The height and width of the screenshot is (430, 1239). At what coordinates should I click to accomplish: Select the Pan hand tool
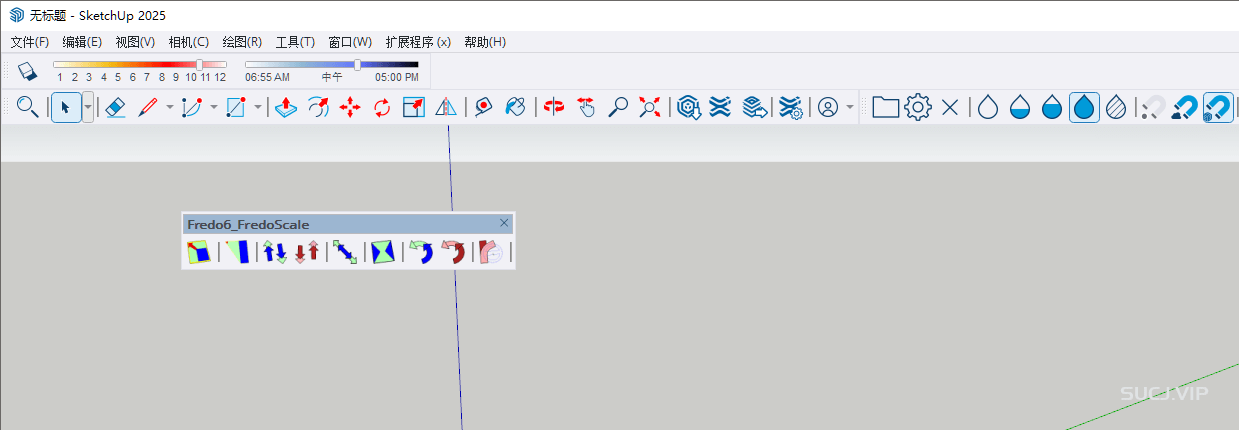coord(586,107)
